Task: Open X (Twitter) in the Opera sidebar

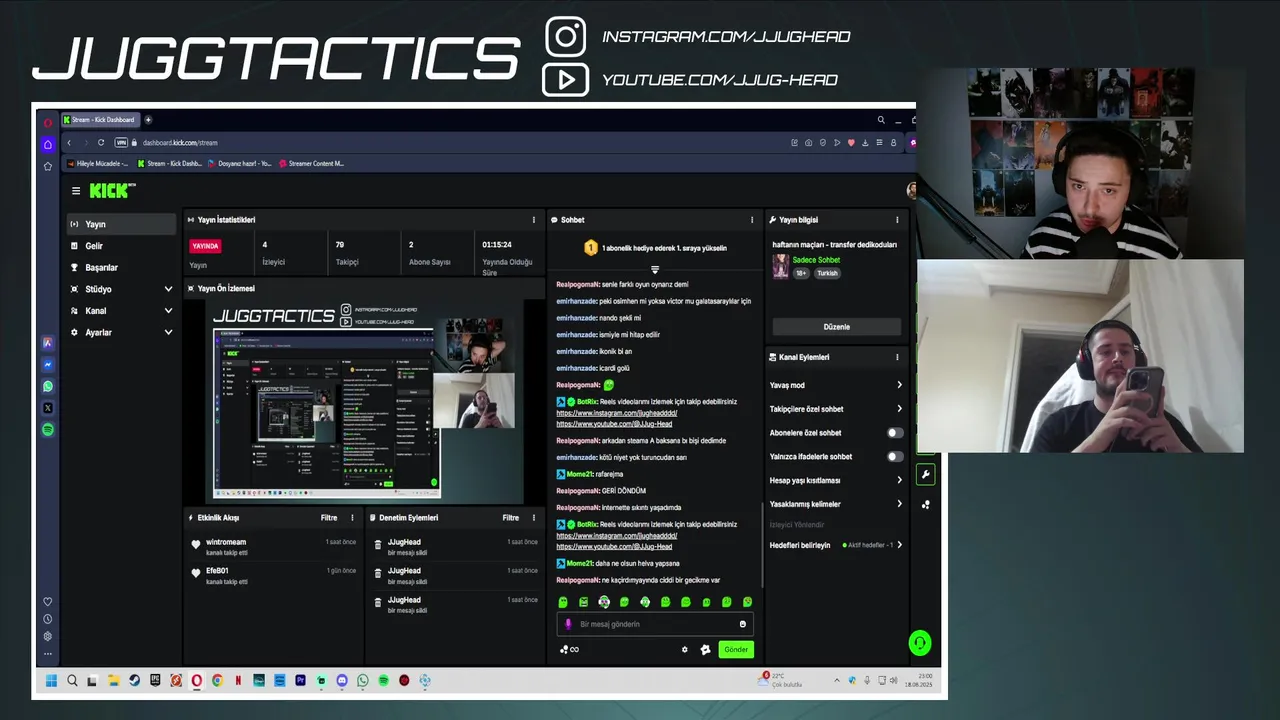Action: click(x=47, y=408)
